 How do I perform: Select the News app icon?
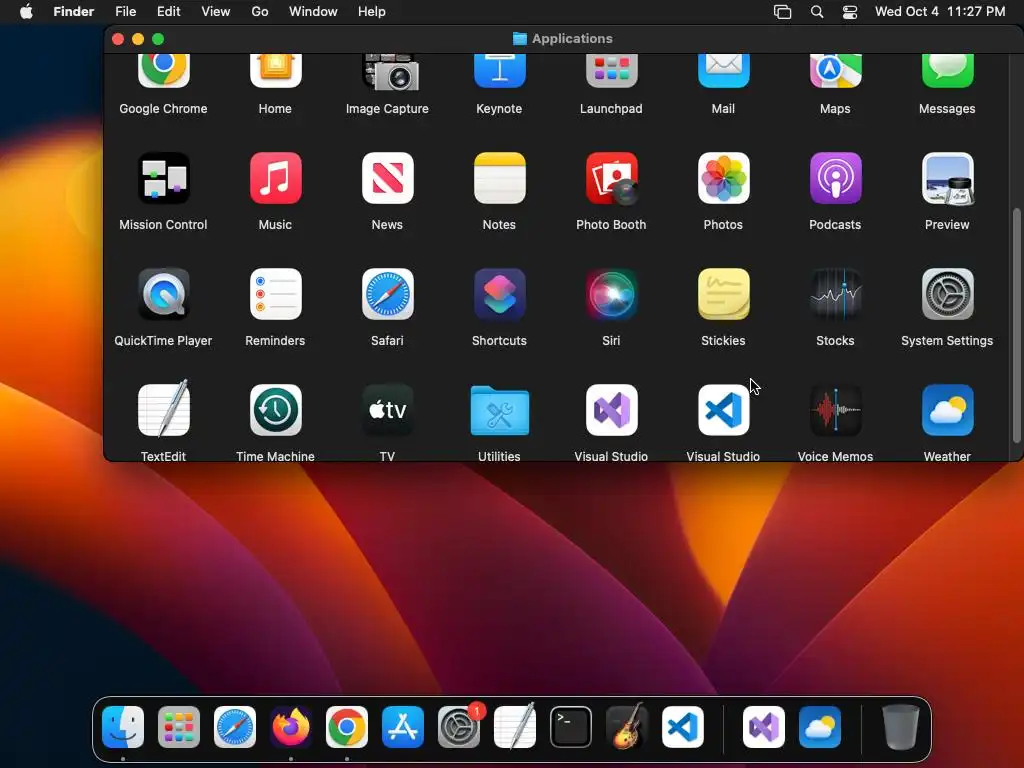tap(387, 178)
